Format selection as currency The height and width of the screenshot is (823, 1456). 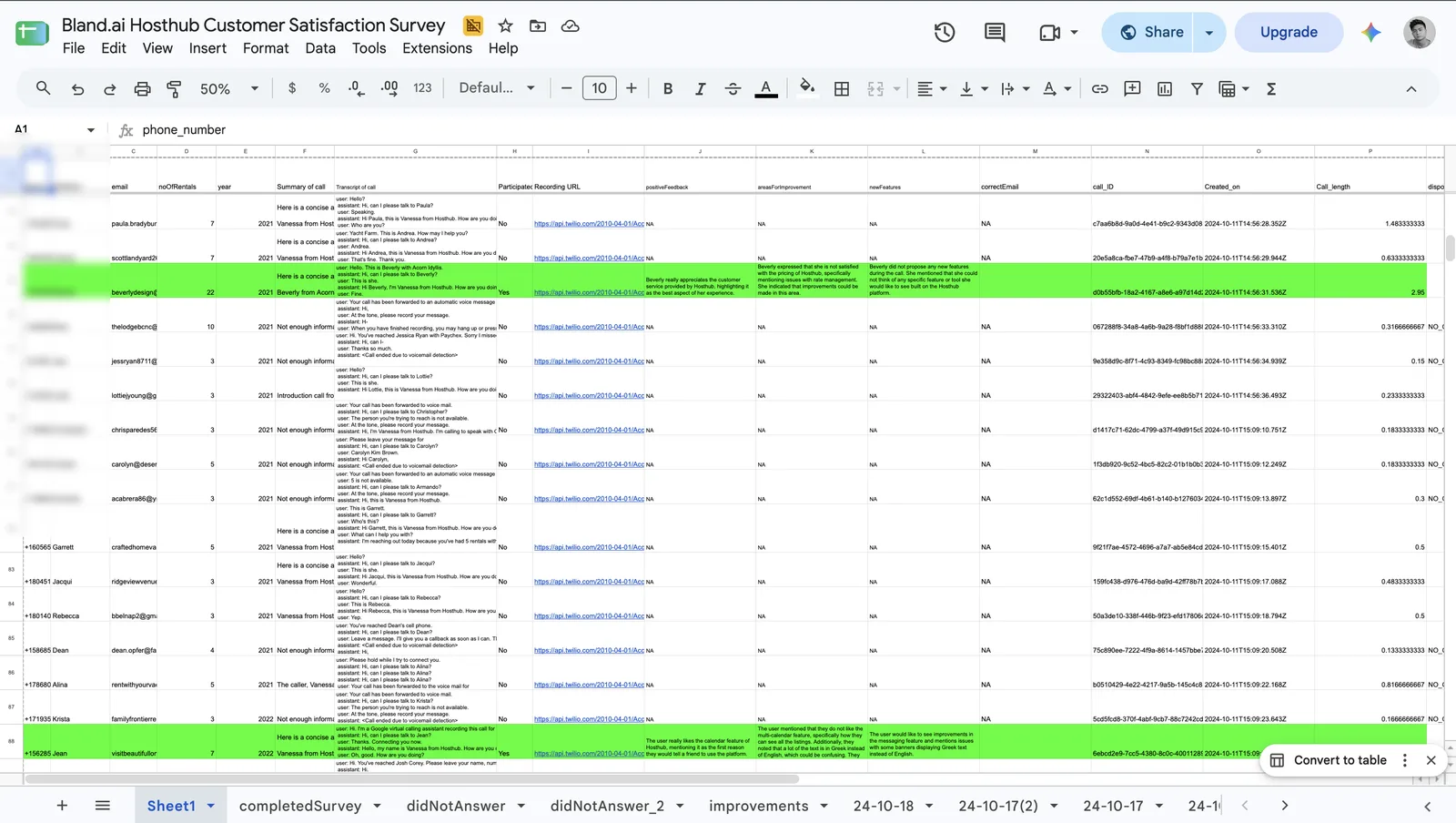tap(291, 88)
